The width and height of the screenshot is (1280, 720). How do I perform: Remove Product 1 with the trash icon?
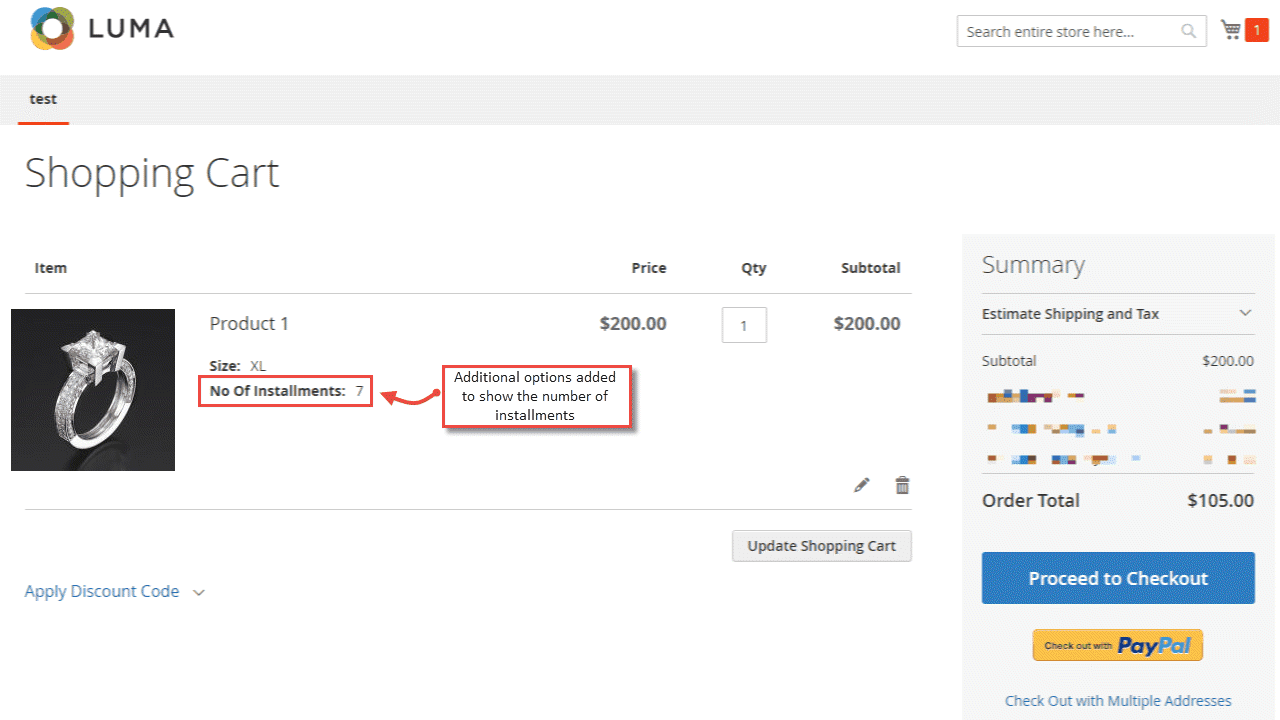click(902, 485)
